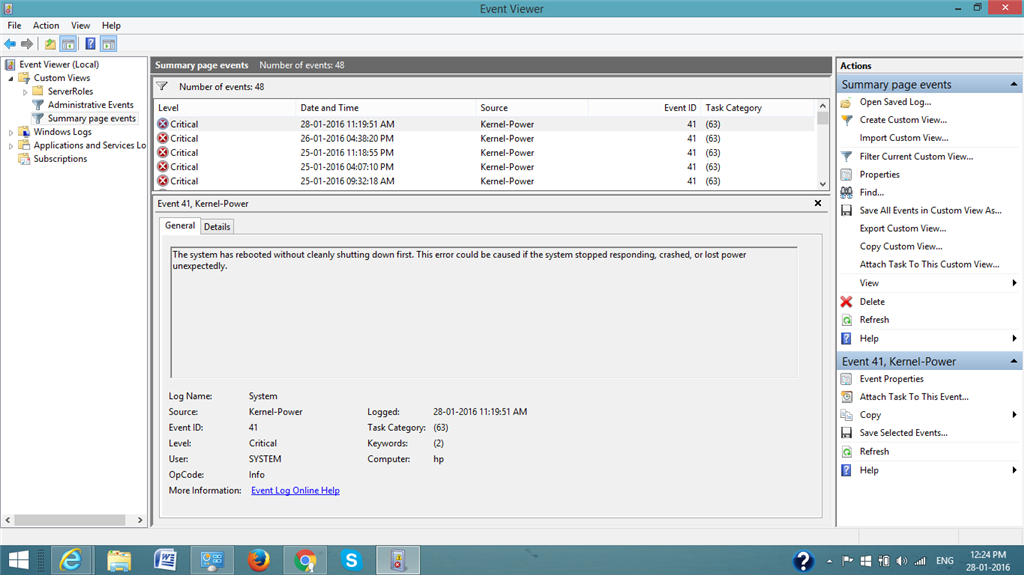Expand Applications and Services Logs node
Image resolution: width=1024 pixels, height=575 pixels.
click(x=11, y=146)
